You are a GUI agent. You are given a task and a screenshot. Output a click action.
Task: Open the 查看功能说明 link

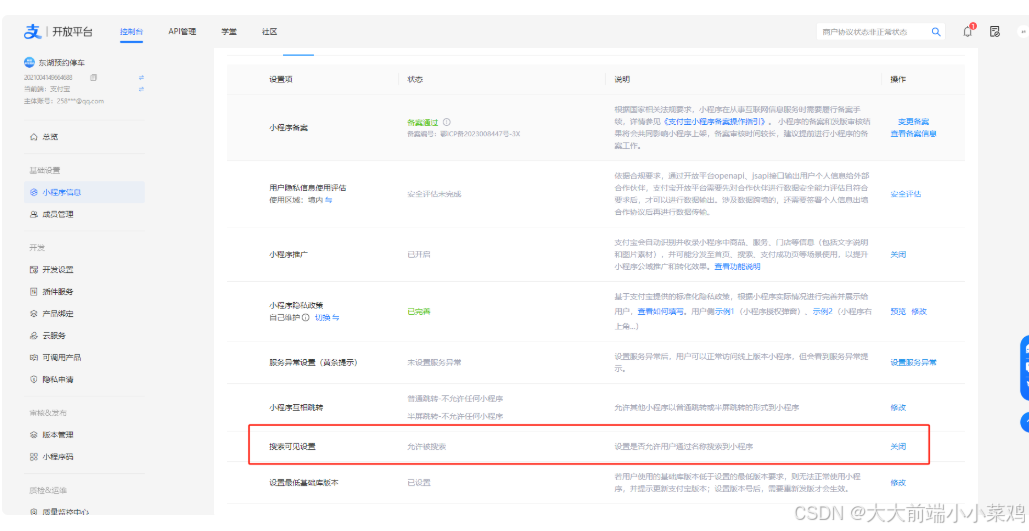[x=737, y=266]
